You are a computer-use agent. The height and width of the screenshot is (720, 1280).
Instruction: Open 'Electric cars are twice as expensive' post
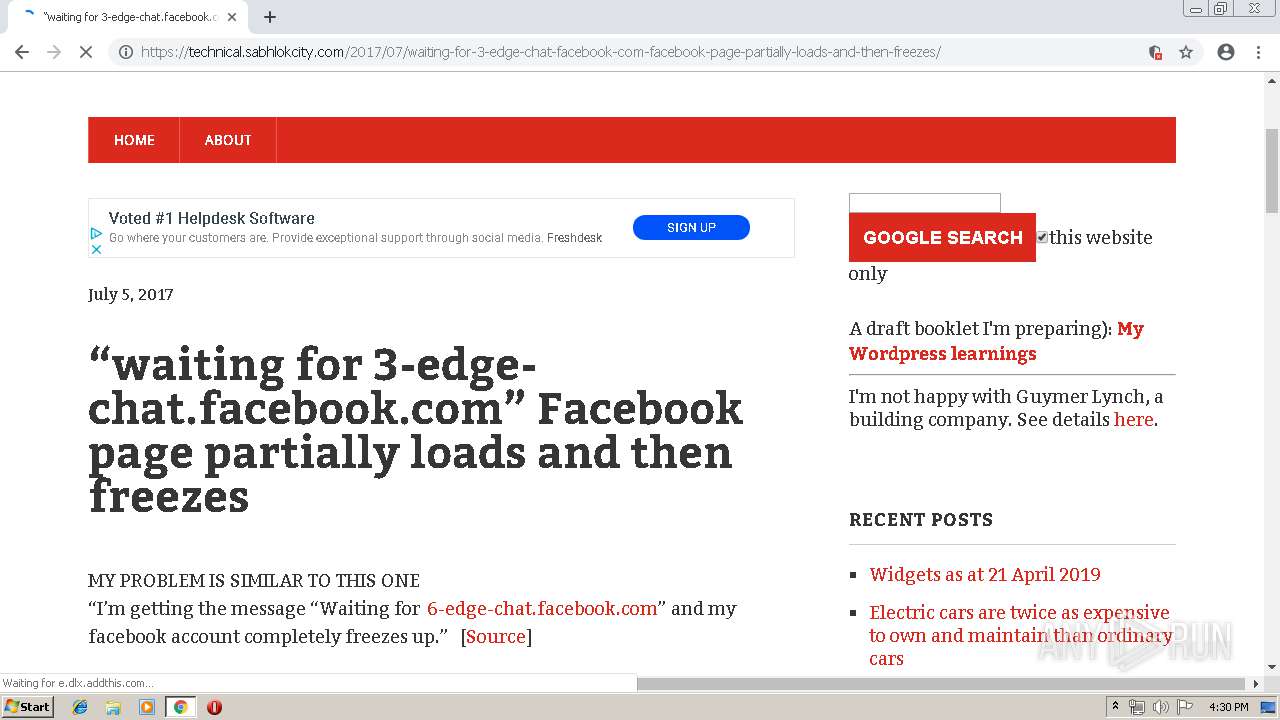(x=1020, y=635)
